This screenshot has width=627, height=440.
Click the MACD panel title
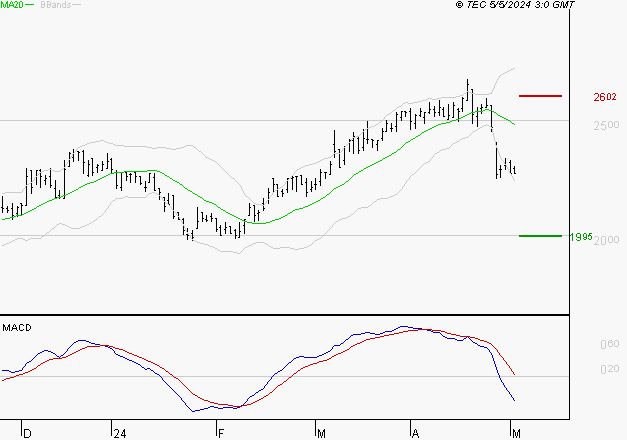[17, 328]
